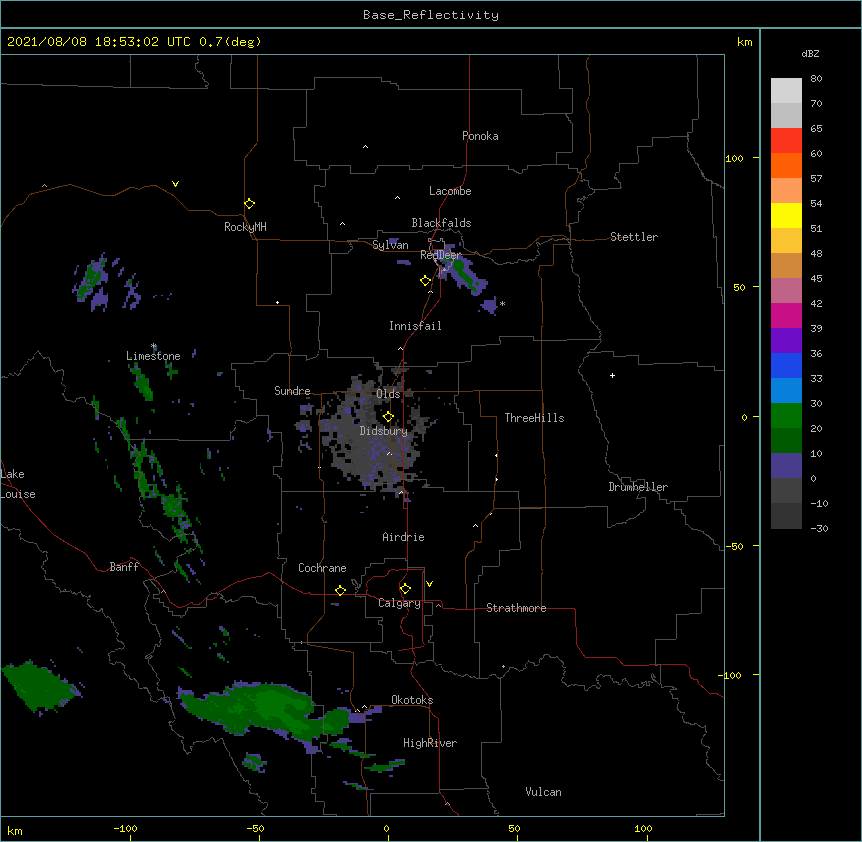862x842 pixels.
Task: Click the Okotoks label
Action: click(412, 700)
